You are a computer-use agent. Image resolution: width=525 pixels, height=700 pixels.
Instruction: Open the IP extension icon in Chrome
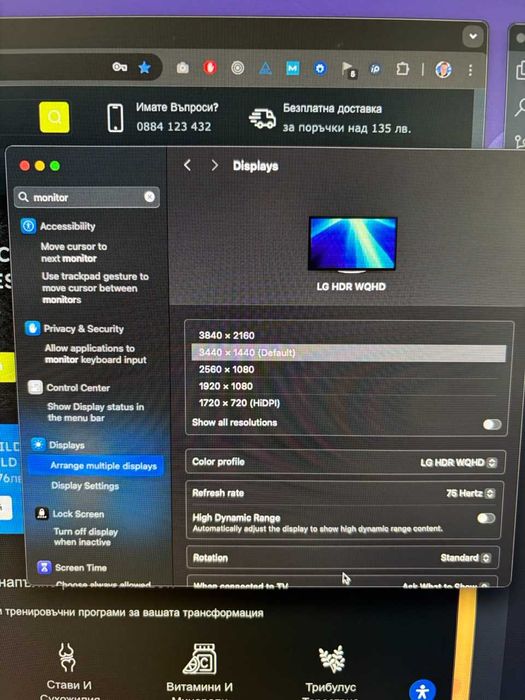coord(375,69)
